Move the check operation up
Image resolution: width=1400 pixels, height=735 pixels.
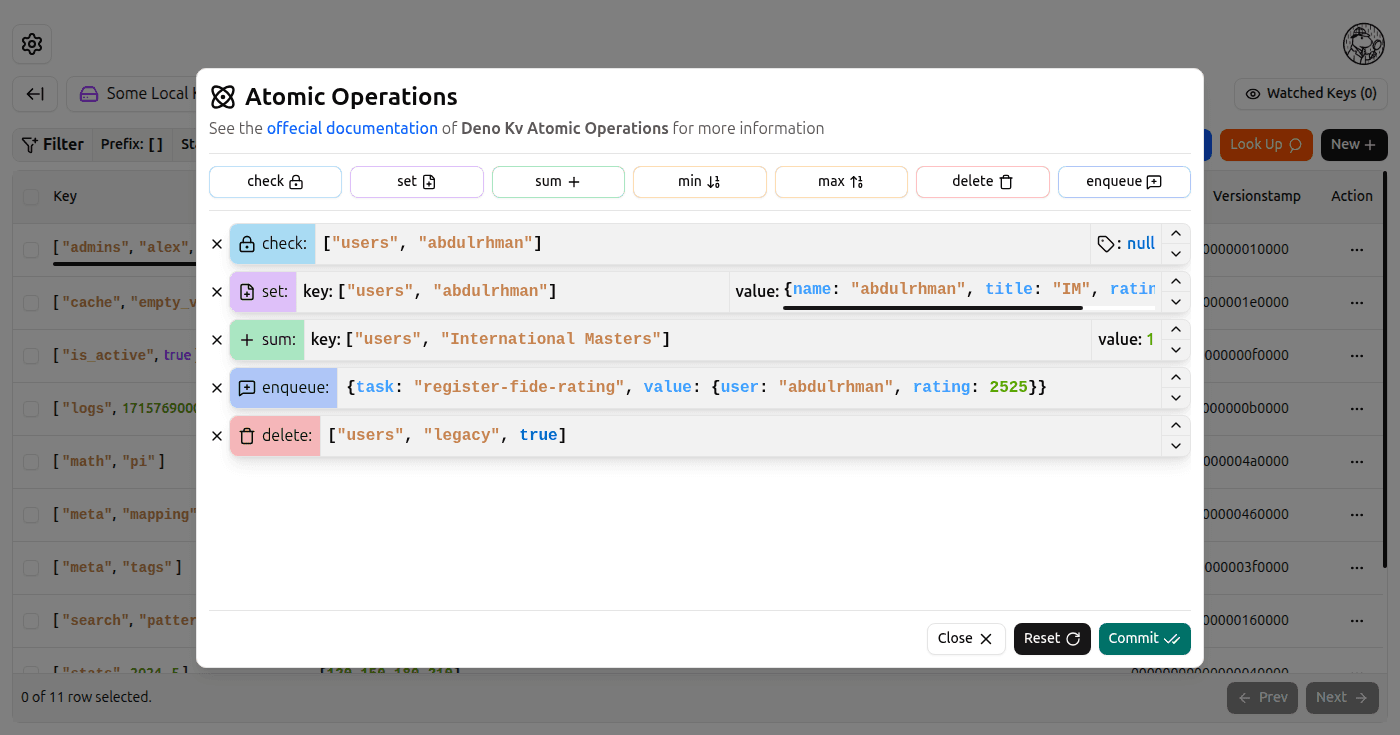tap(1176, 234)
